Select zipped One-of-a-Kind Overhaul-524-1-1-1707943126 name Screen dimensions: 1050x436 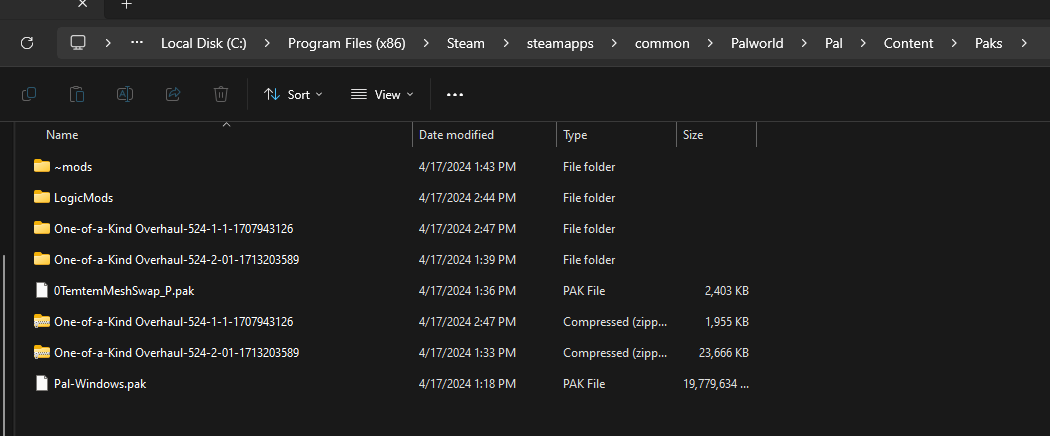(173, 321)
